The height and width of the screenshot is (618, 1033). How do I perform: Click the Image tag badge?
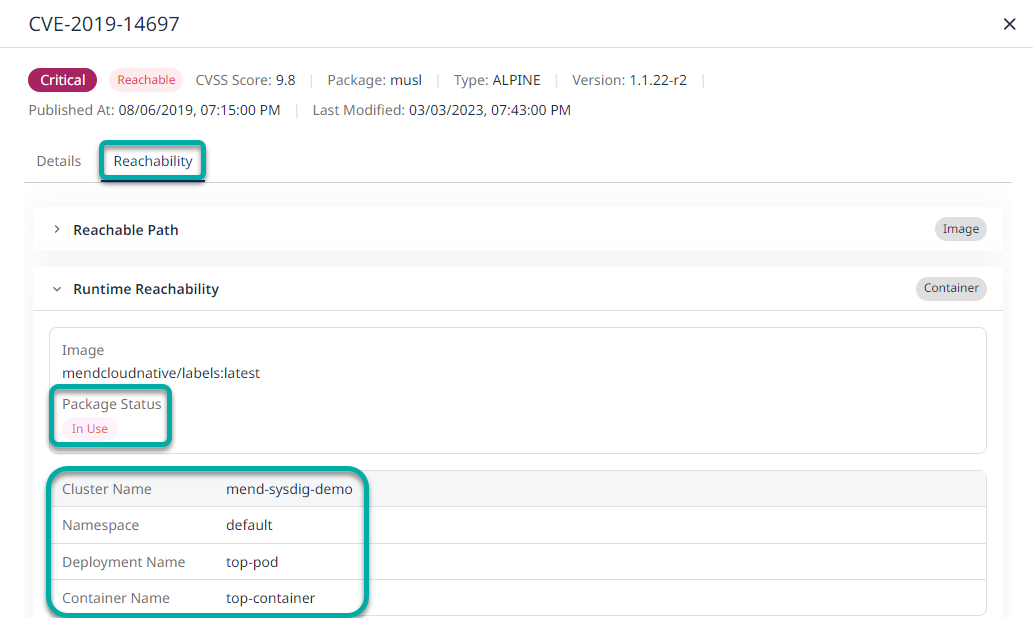pos(960,229)
